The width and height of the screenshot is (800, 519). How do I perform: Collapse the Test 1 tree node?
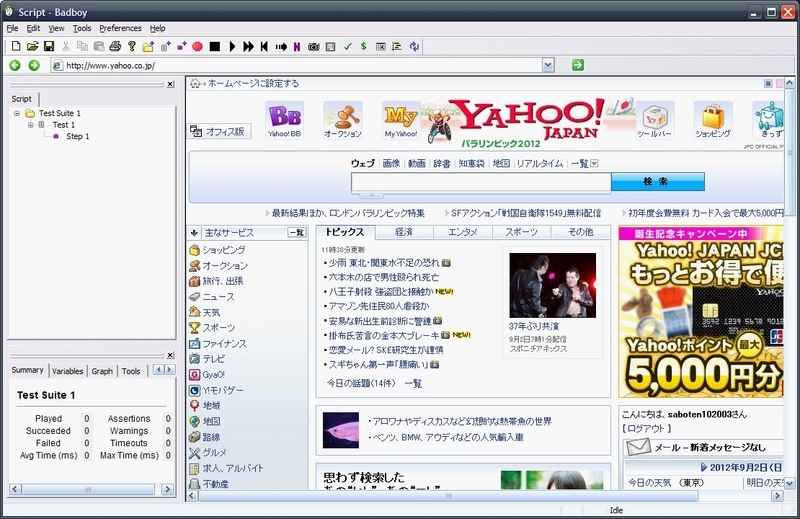30,125
